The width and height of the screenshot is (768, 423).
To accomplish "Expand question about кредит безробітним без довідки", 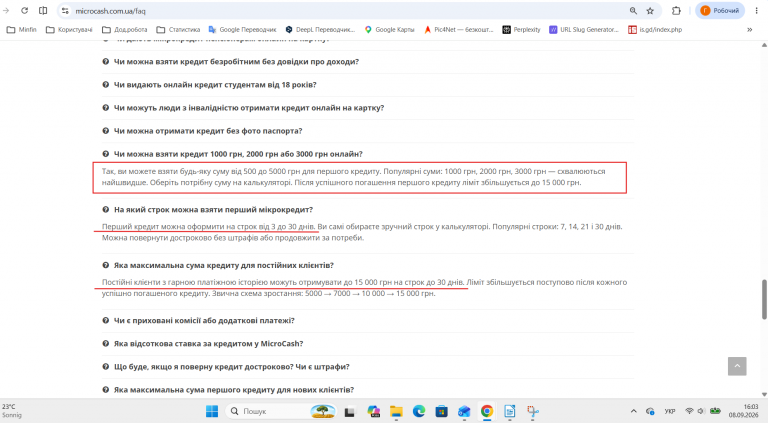I will pos(236,62).
